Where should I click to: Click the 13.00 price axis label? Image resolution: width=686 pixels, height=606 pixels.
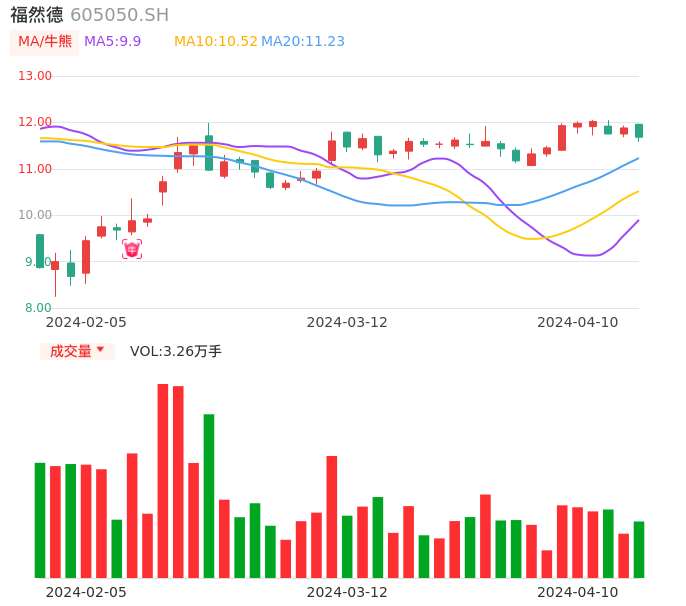pyautogui.click(x=36, y=76)
